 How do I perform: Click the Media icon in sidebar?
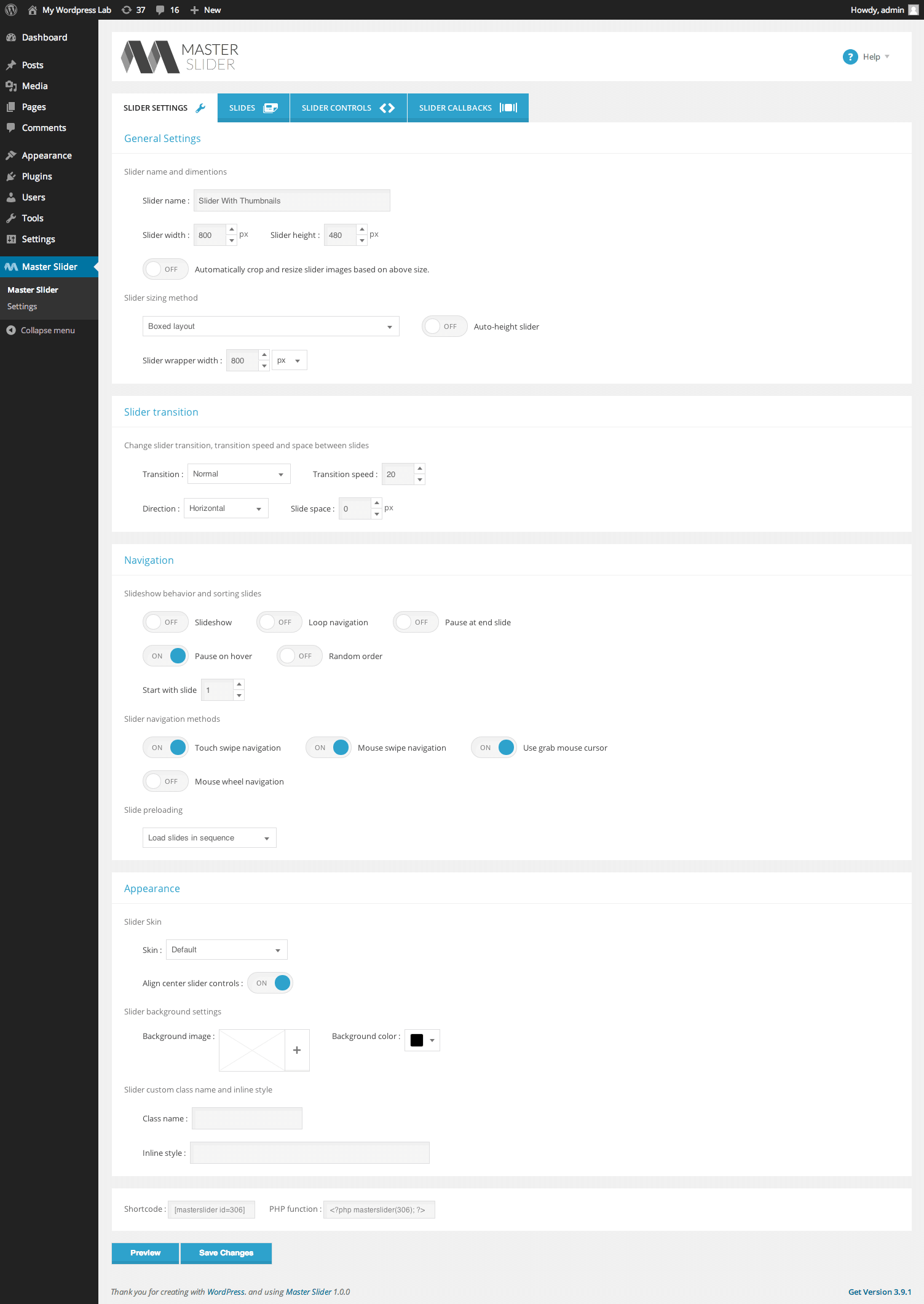click(x=11, y=86)
